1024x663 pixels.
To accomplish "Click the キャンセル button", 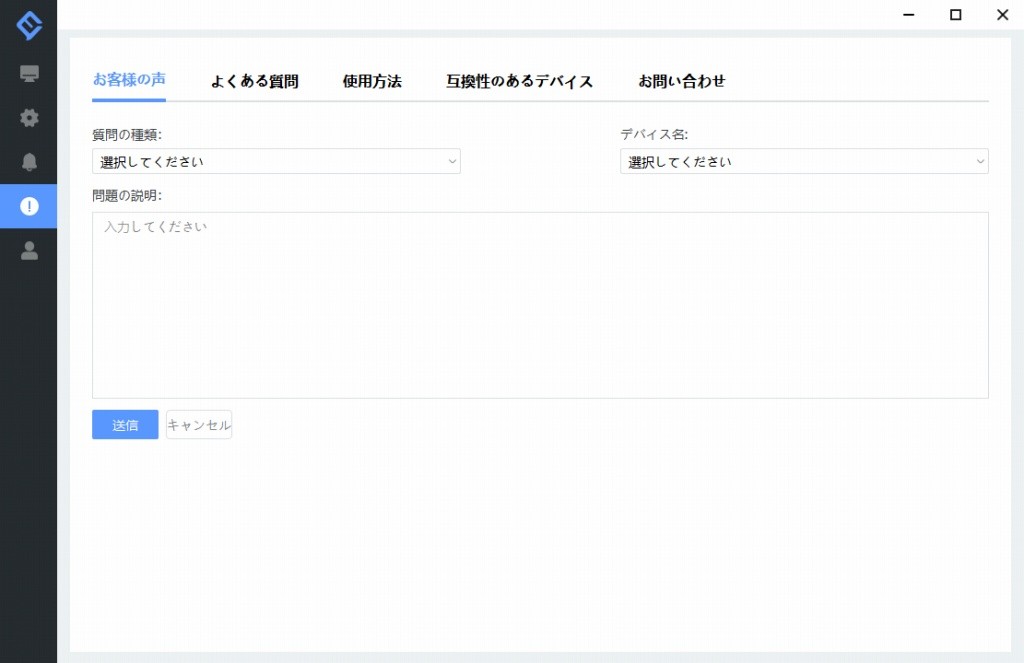I will pyautogui.click(x=199, y=425).
